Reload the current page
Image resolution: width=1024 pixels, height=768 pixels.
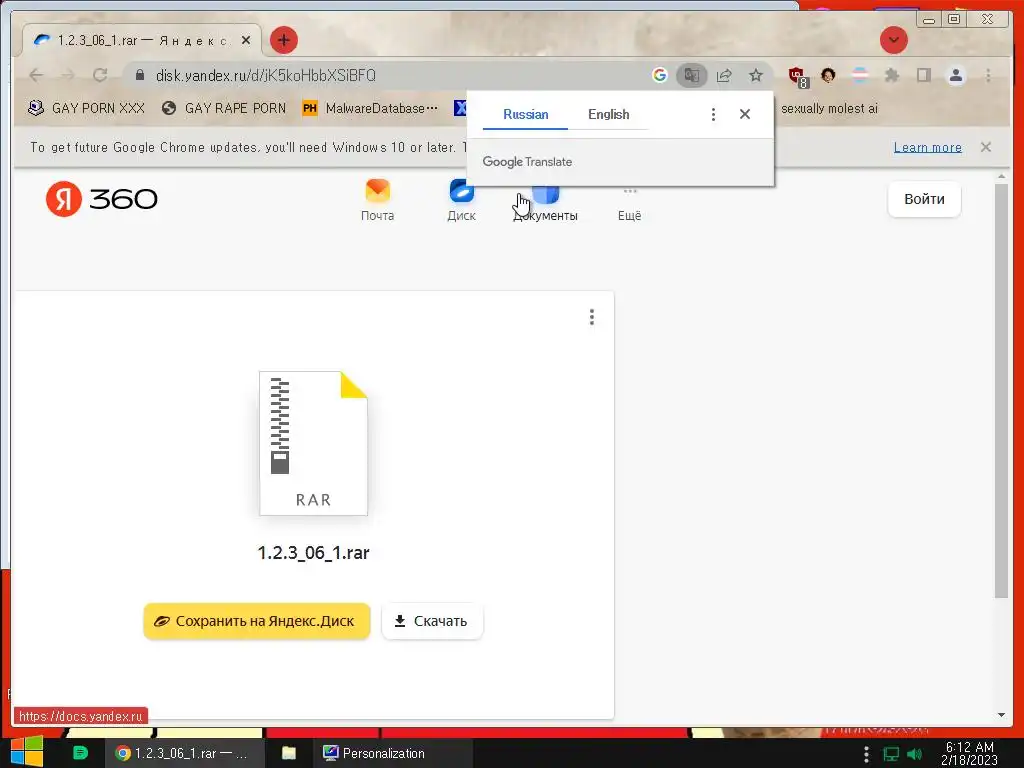coord(100,76)
